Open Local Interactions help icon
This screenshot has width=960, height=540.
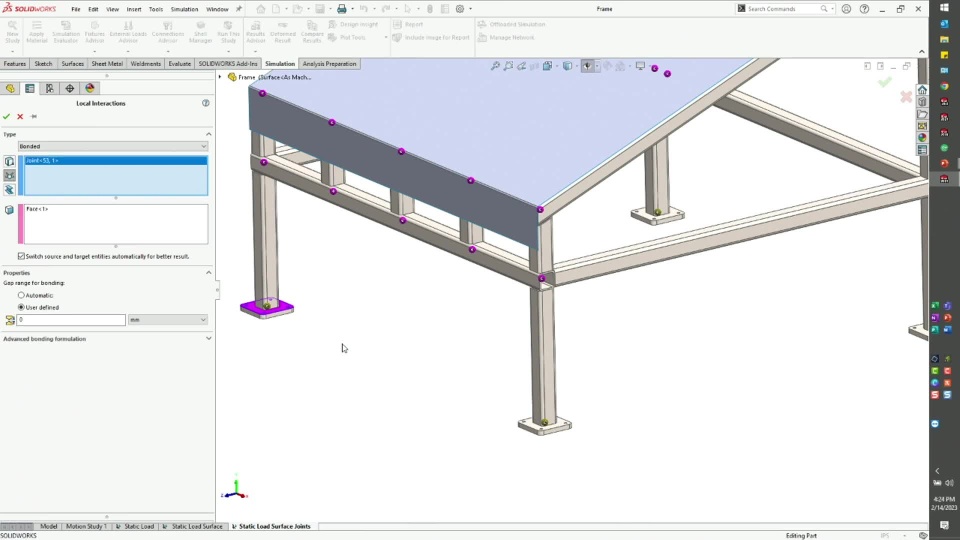pos(206,103)
